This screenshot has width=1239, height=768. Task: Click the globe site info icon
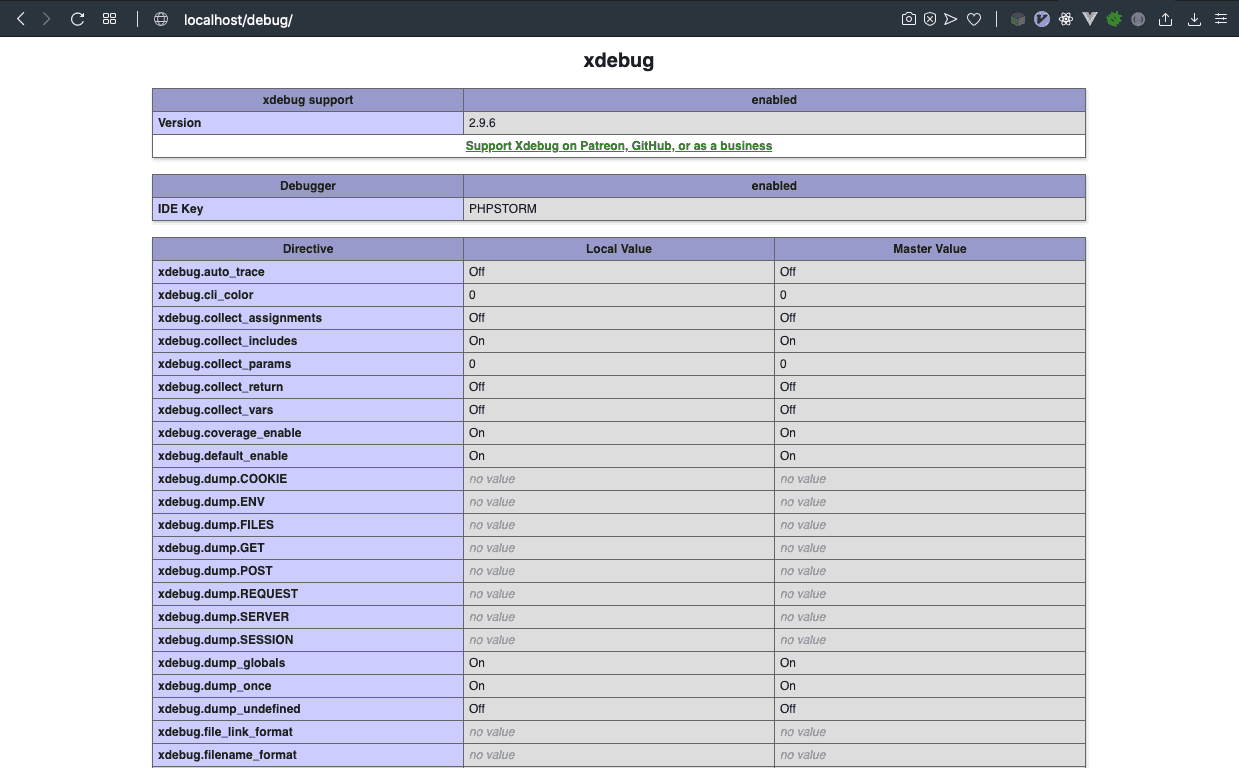(x=161, y=19)
